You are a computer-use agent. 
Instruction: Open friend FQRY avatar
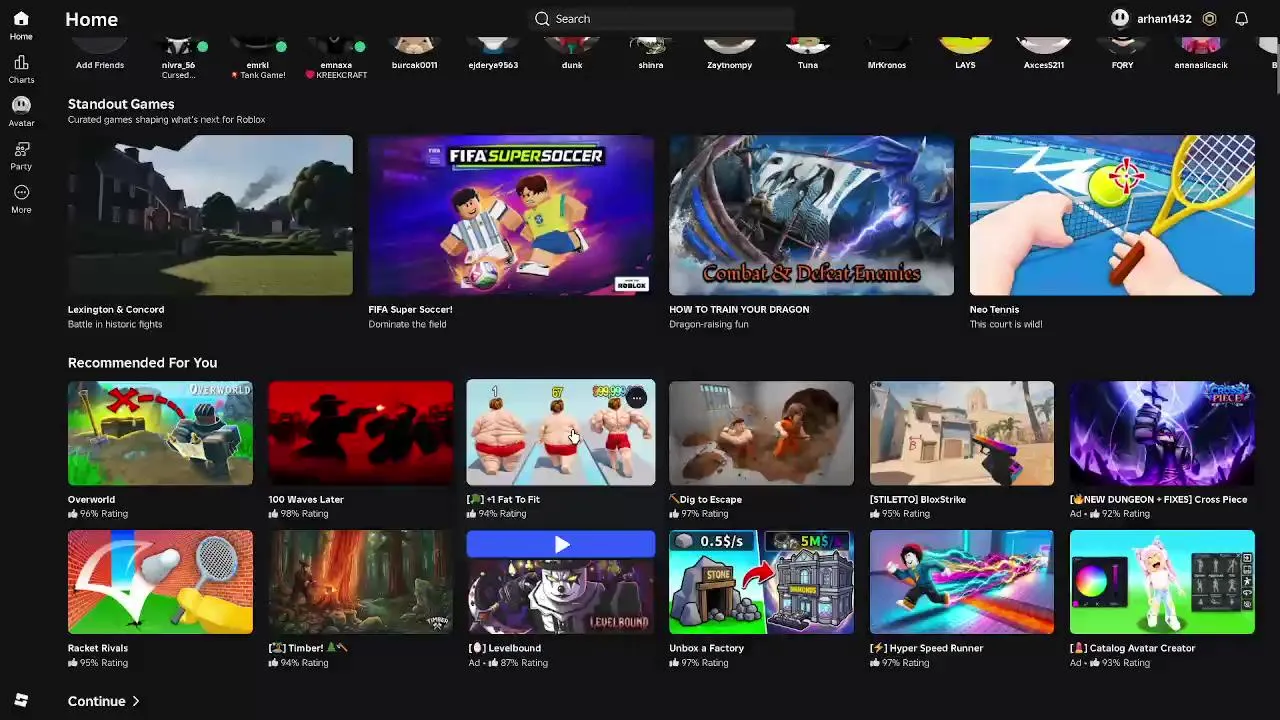1122,47
